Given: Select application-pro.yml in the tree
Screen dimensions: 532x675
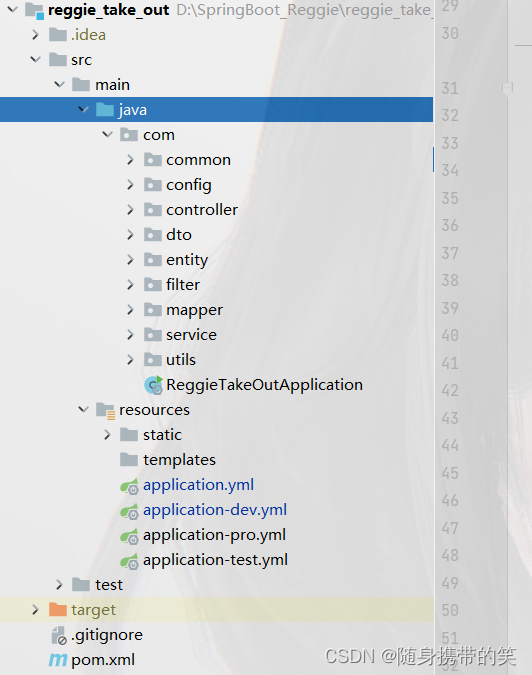Looking at the screenshot, I should (214, 535).
